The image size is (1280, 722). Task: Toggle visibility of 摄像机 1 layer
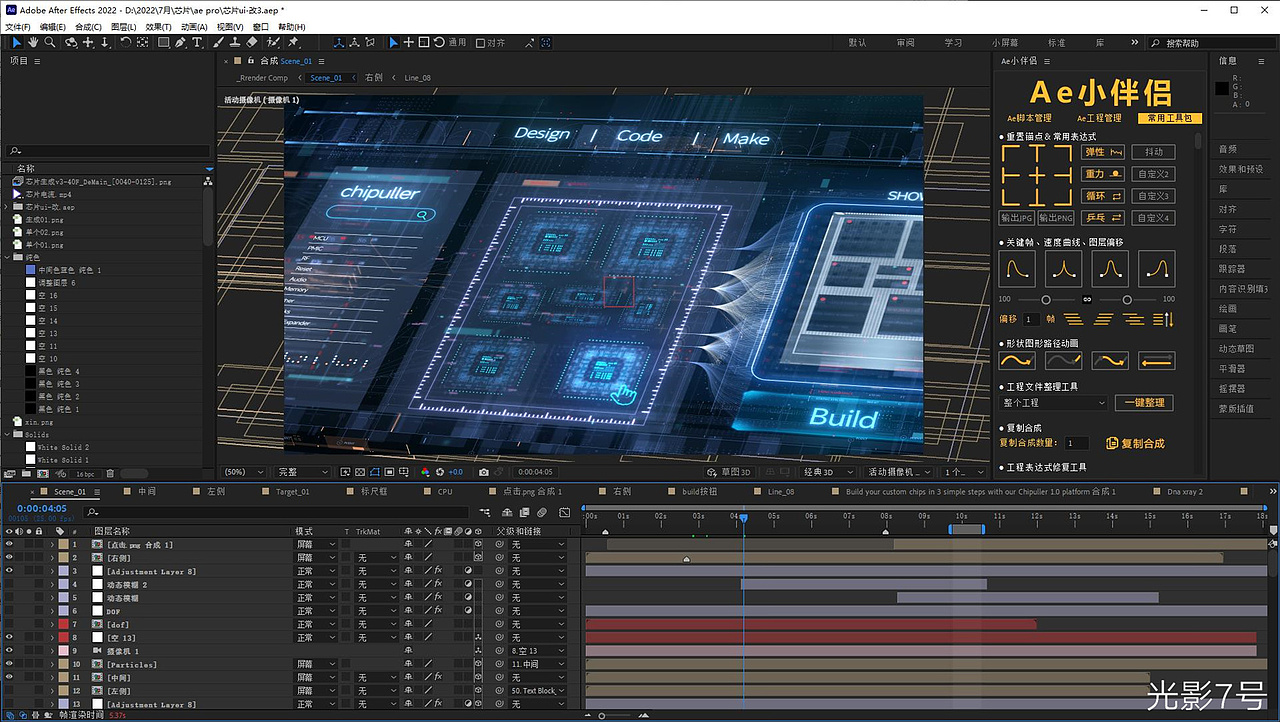point(9,651)
